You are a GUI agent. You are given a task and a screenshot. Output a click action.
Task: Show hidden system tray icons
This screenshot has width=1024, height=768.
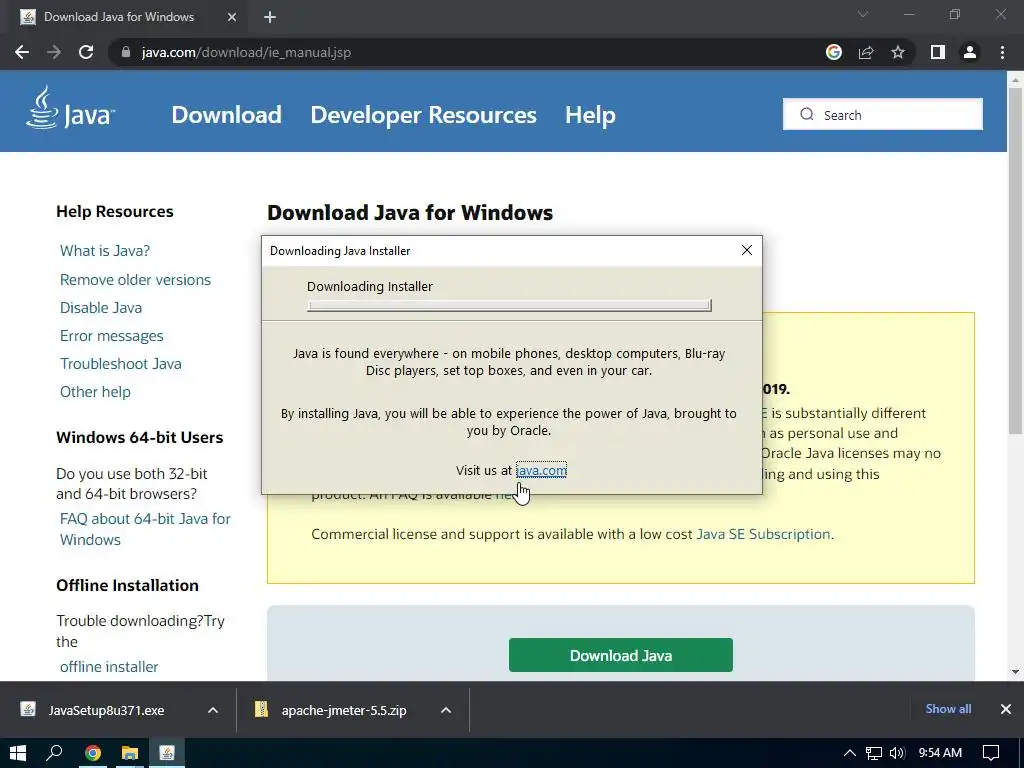tap(850, 753)
